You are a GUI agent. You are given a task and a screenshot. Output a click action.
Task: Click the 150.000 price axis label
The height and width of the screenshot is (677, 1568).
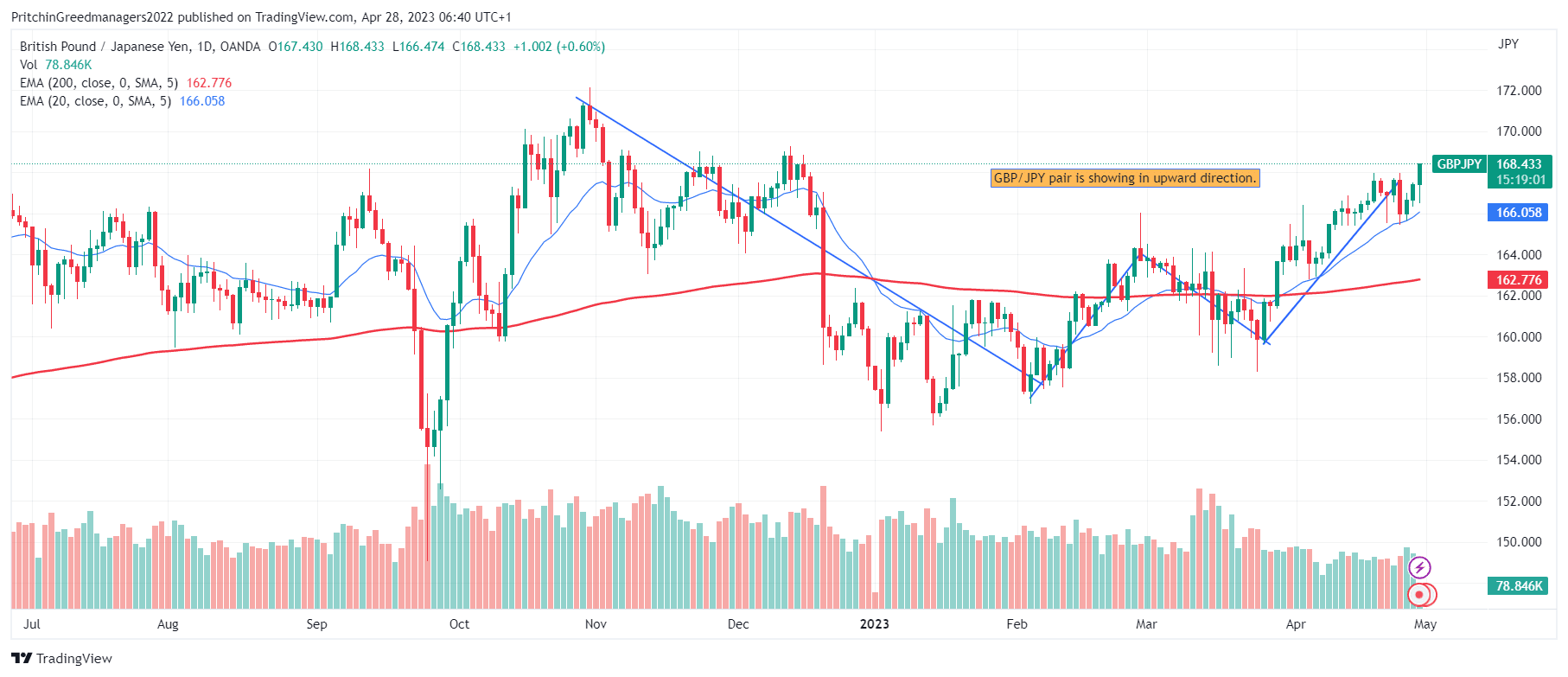click(1519, 542)
